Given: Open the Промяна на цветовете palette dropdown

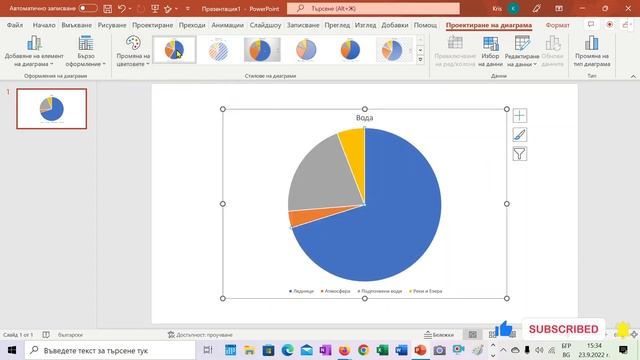Looking at the screenshot, I should click(133, 51).
